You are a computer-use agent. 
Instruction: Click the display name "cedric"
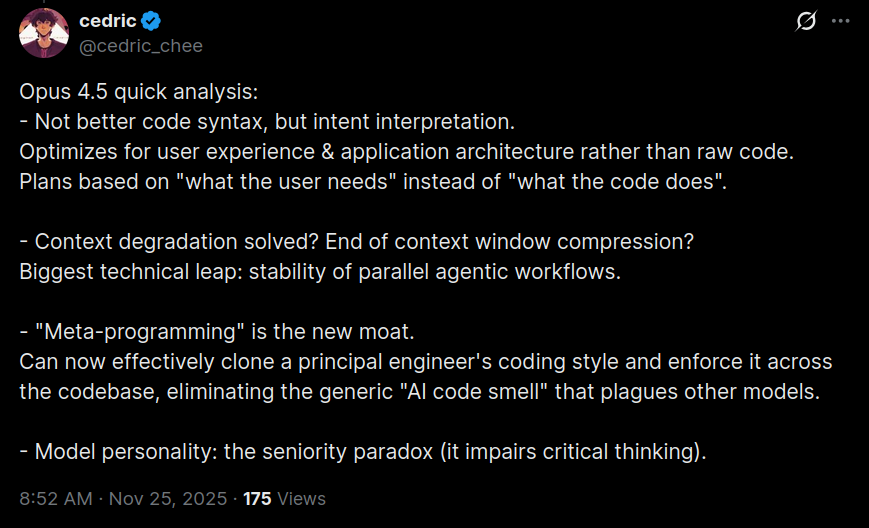point(107,22)
